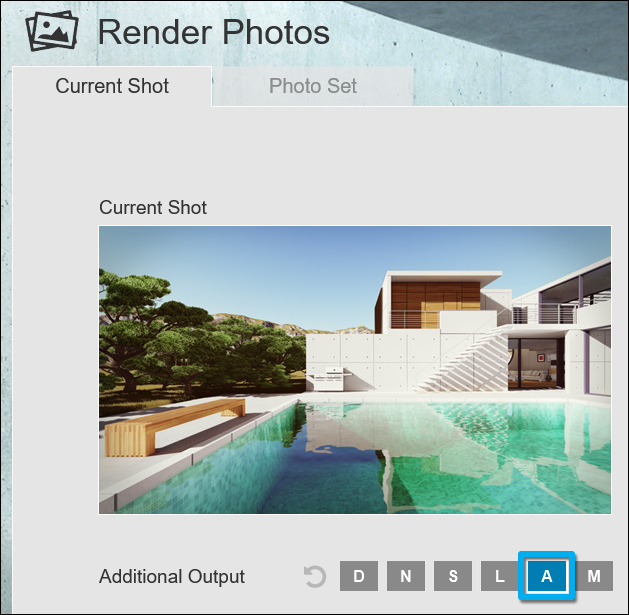Toggle the S specular map output
This screenshot has width=629, height=615.
(x=453, y=576)
